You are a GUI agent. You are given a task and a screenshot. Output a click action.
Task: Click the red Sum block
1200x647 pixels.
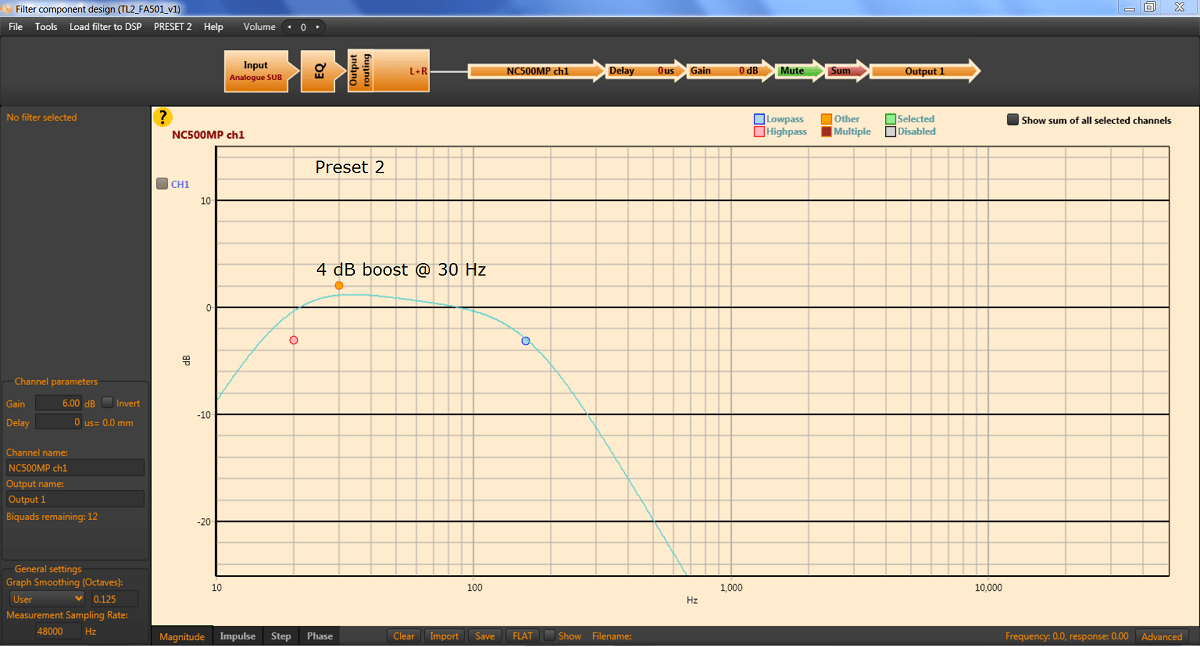pyautogui.click(x=846, y=71)
